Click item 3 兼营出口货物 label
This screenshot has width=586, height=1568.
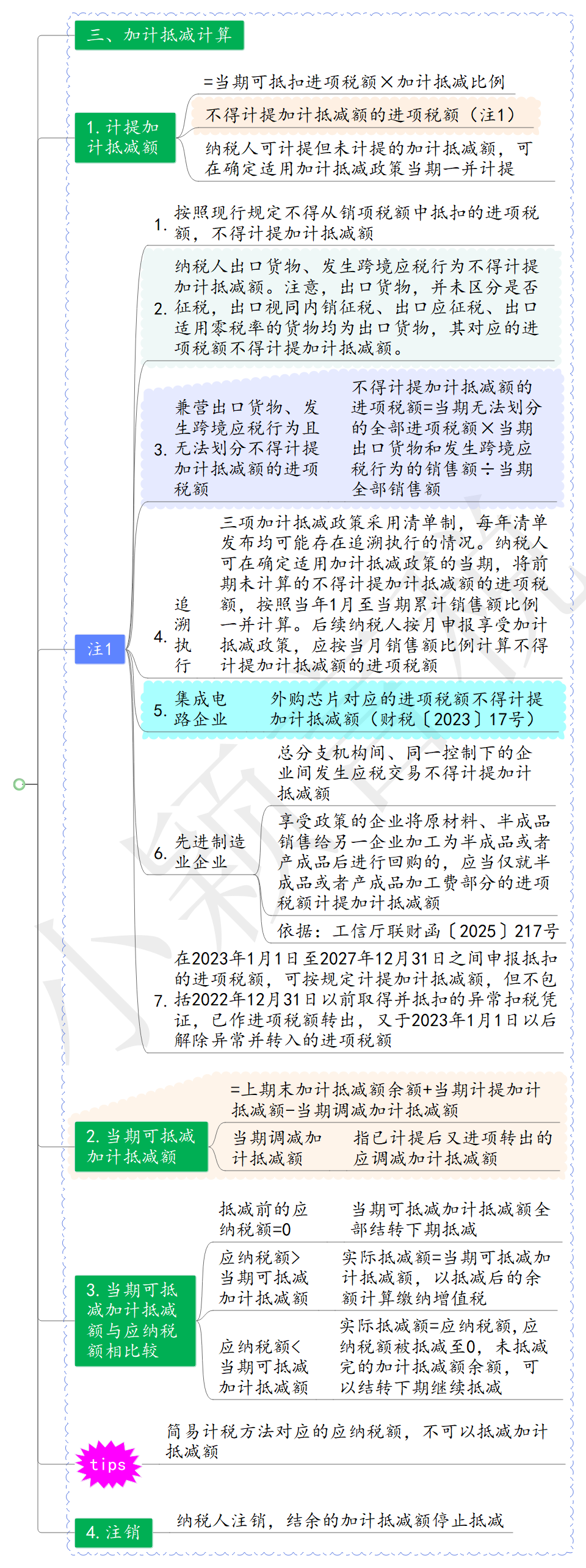click(x=247, y=448)
